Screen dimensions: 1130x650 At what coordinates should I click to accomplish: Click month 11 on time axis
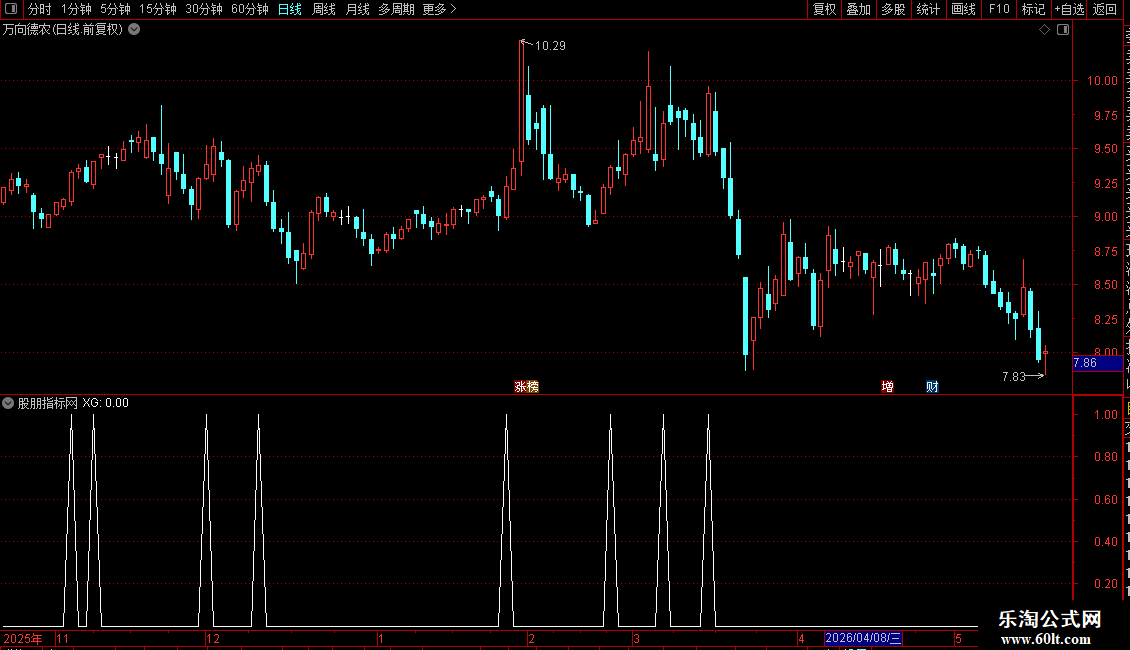tap(63, 638)
